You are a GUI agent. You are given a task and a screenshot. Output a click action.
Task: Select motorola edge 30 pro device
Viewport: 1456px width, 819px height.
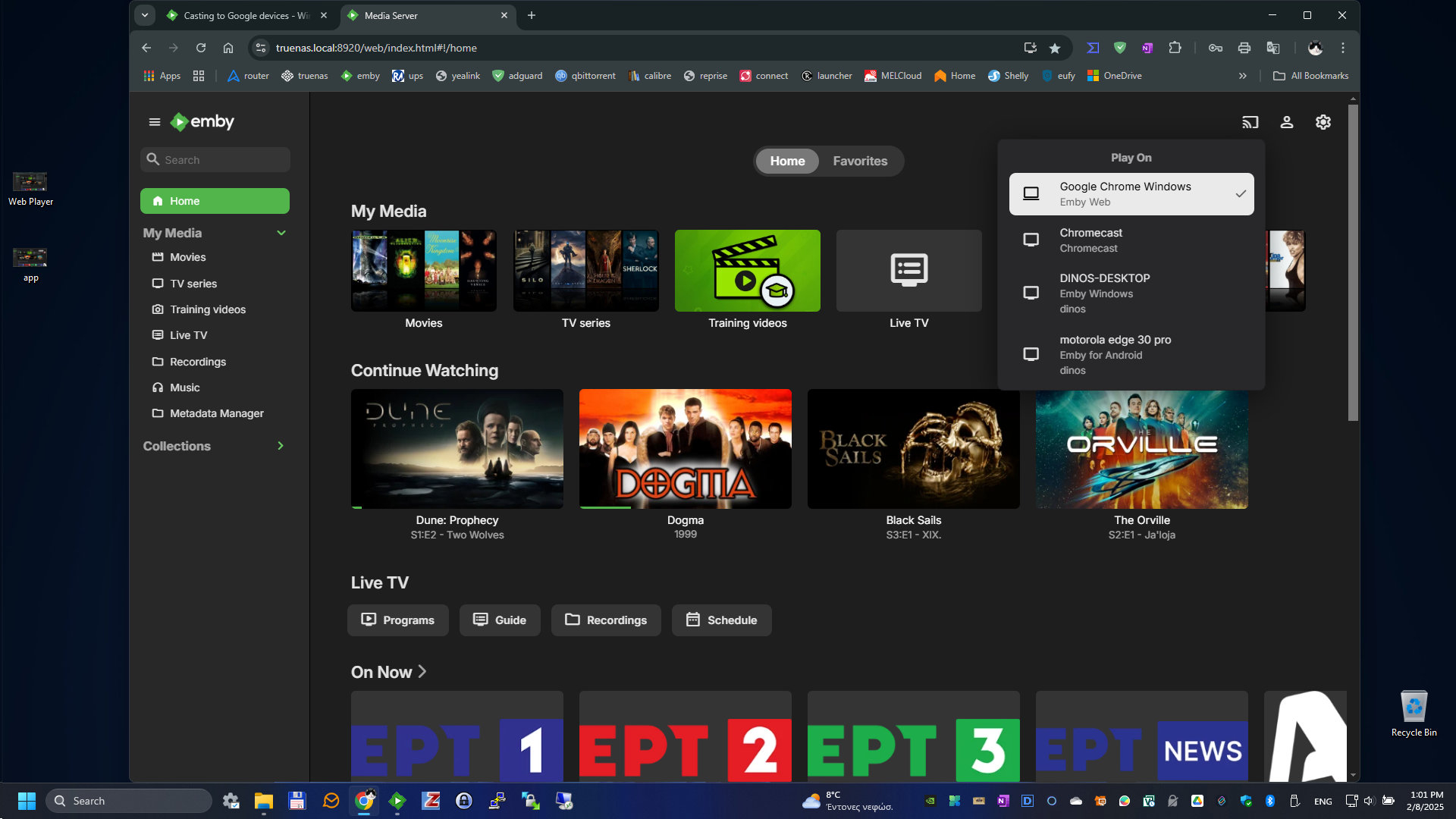click(x=1131, y=355)
